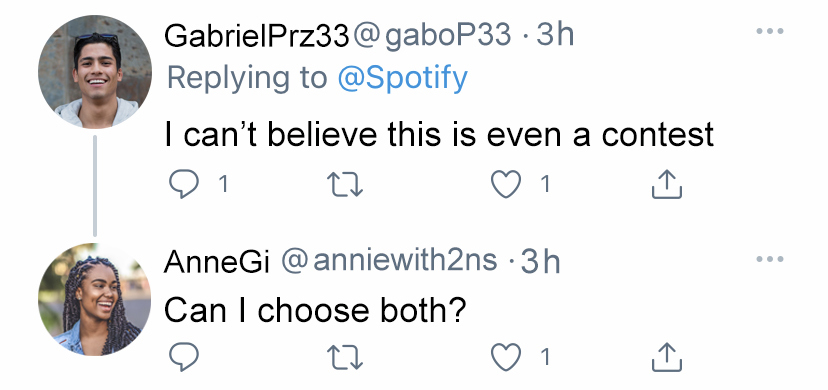Open GabrielPrz33's tweet timestamp 3h
The width and height of the screenshot is (828, 390).
point(556,36)
